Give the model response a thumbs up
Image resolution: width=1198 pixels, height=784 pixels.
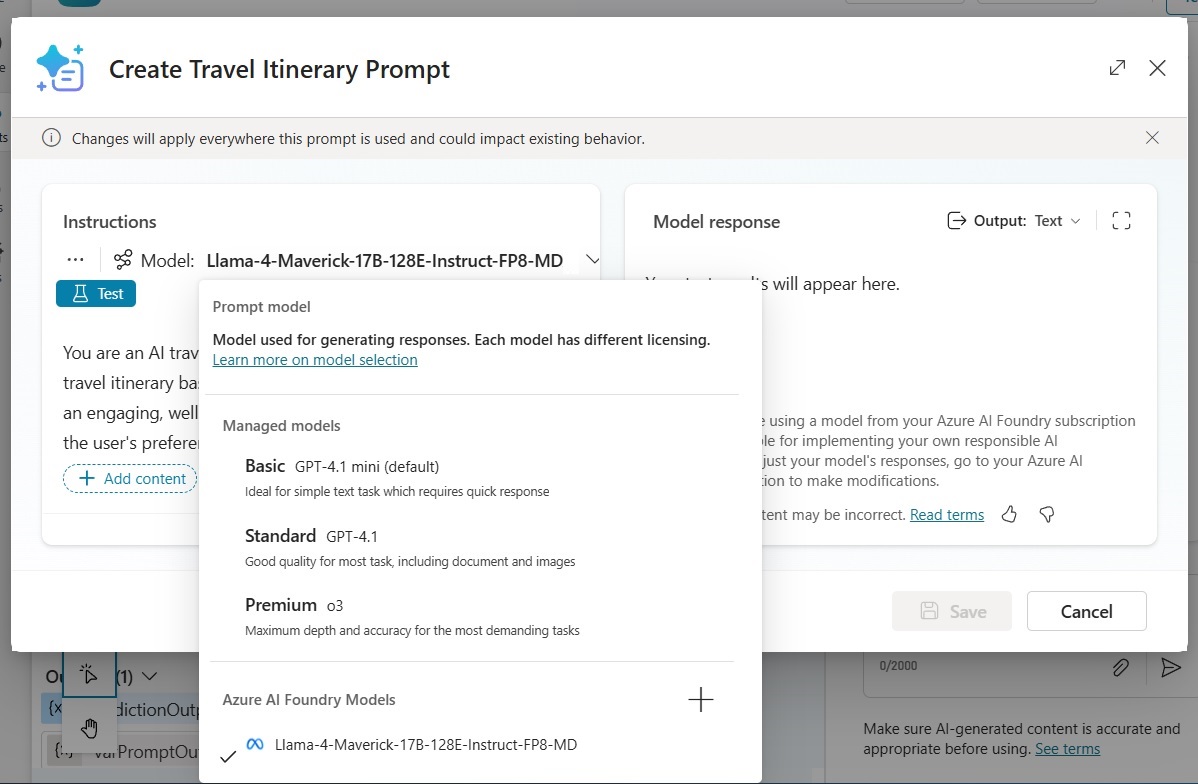tap(1009, 513)
